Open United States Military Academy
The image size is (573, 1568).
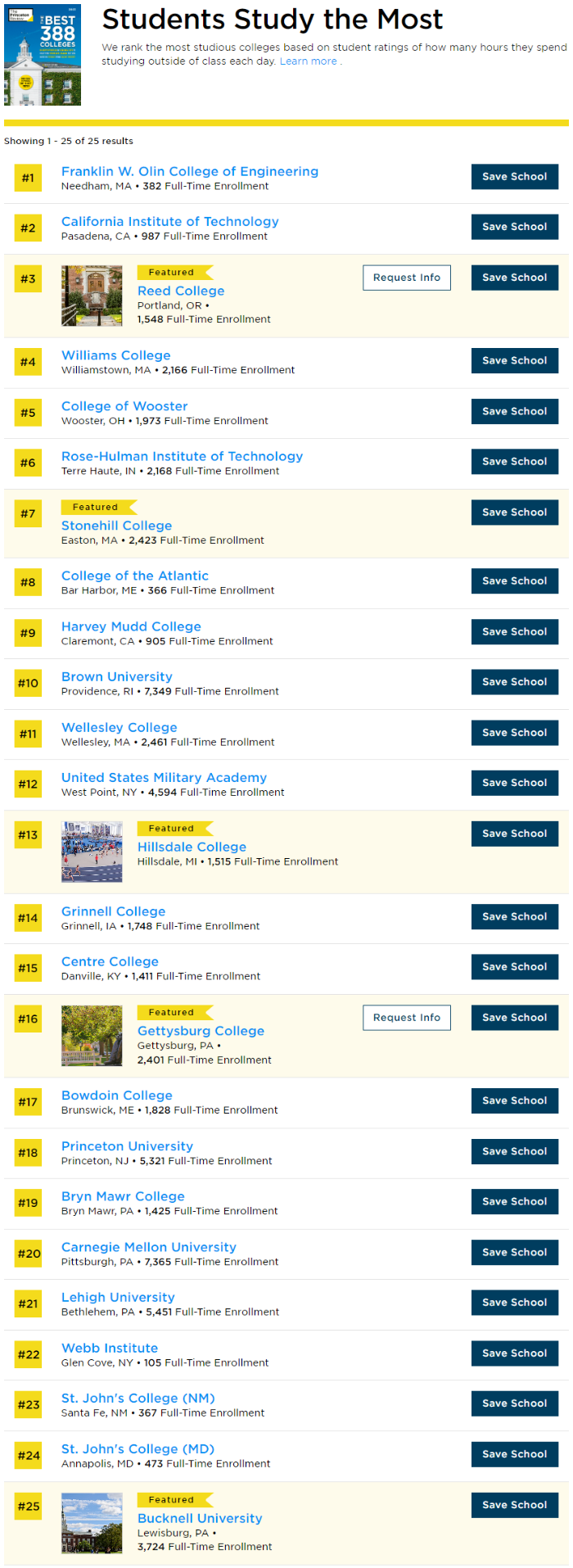[165, 778]
